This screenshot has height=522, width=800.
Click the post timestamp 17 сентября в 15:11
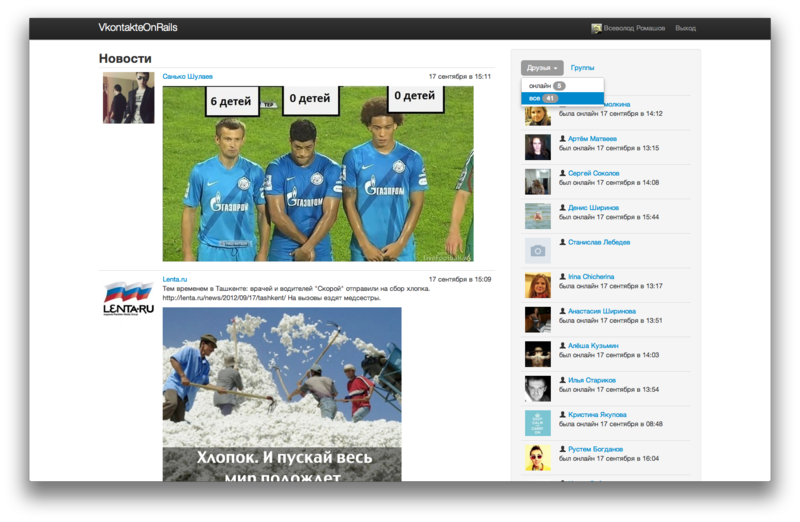tap(460, 77)
